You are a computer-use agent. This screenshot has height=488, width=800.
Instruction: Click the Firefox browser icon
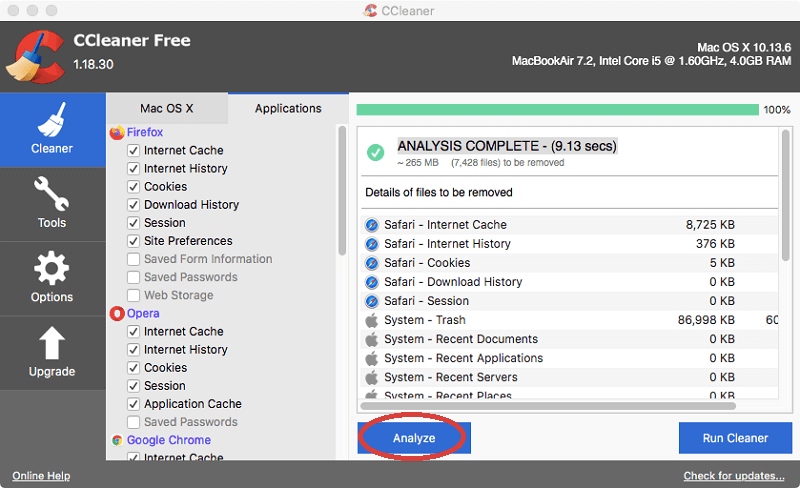[117, 132]
